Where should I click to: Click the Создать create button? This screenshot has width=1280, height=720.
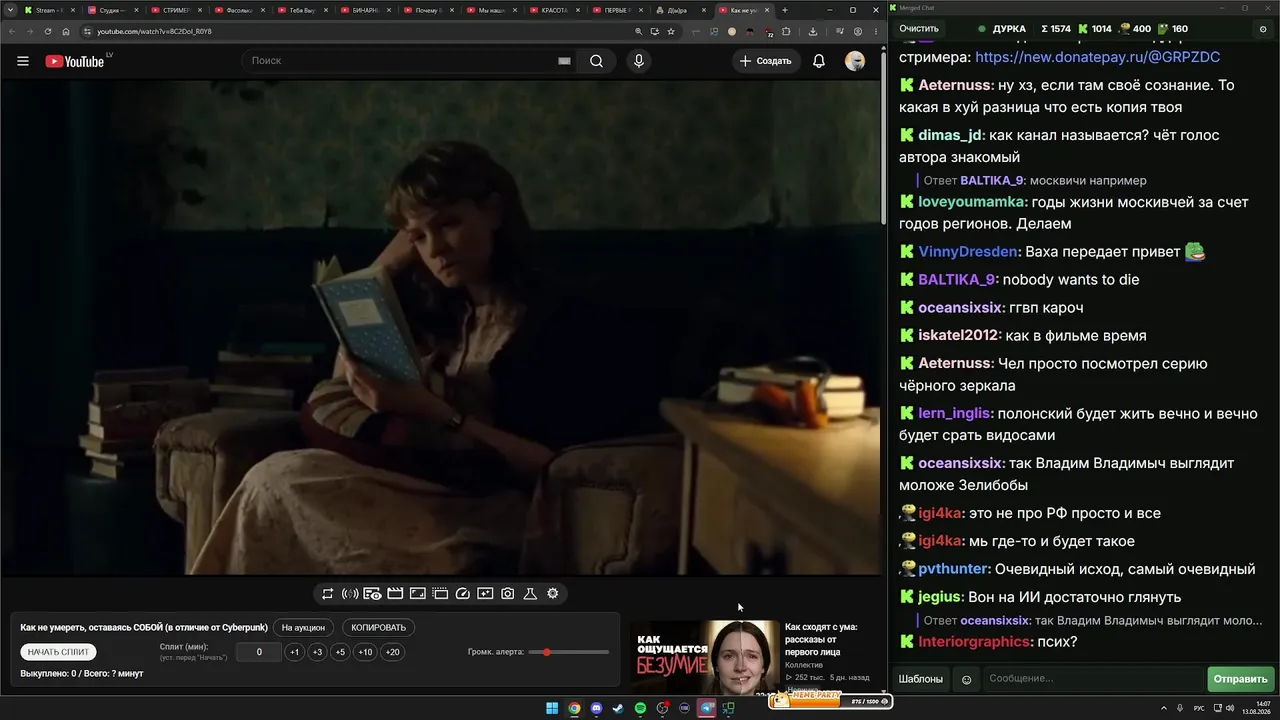point(765,61)
